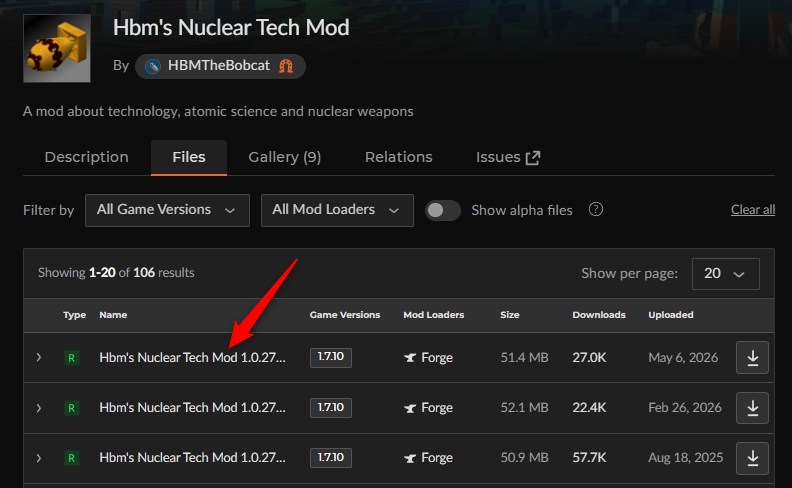
Task: Click the 22.4K downloads count
Action: [589, 408]
